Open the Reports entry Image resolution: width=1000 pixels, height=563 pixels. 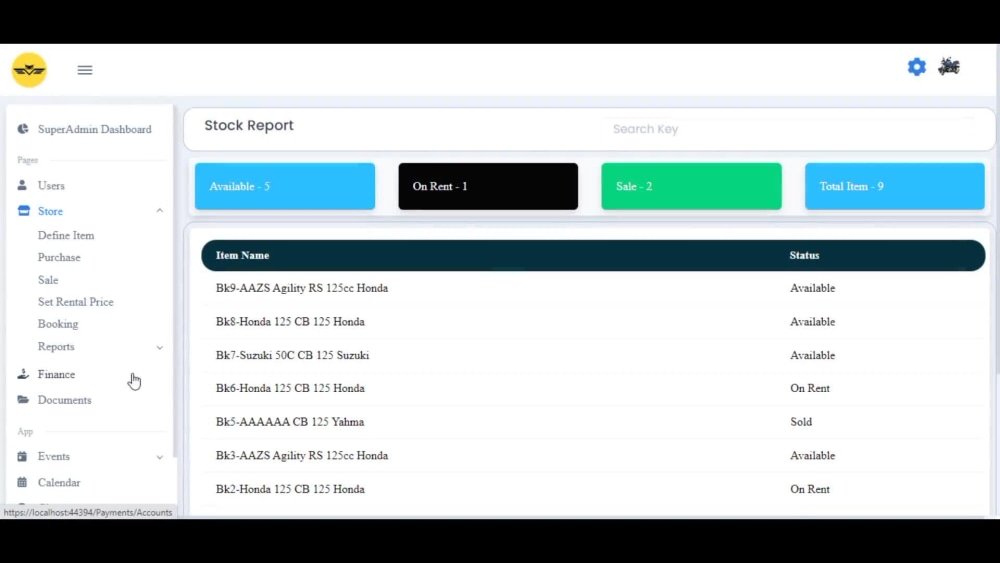(x=56, y=346)
